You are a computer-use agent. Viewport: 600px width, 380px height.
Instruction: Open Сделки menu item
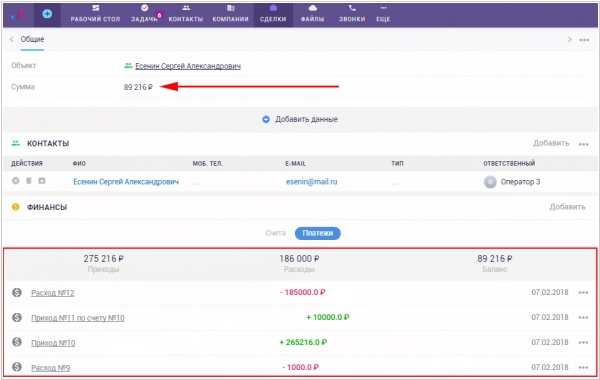(x=273, y=14)
